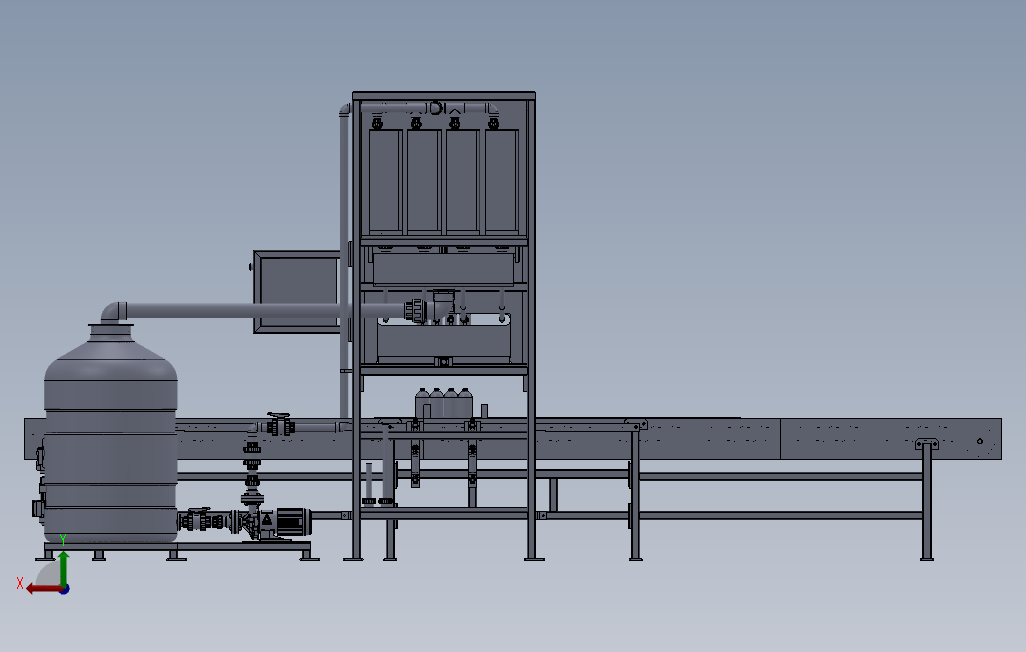Select the horizontal pipe from the tank top

264,310
